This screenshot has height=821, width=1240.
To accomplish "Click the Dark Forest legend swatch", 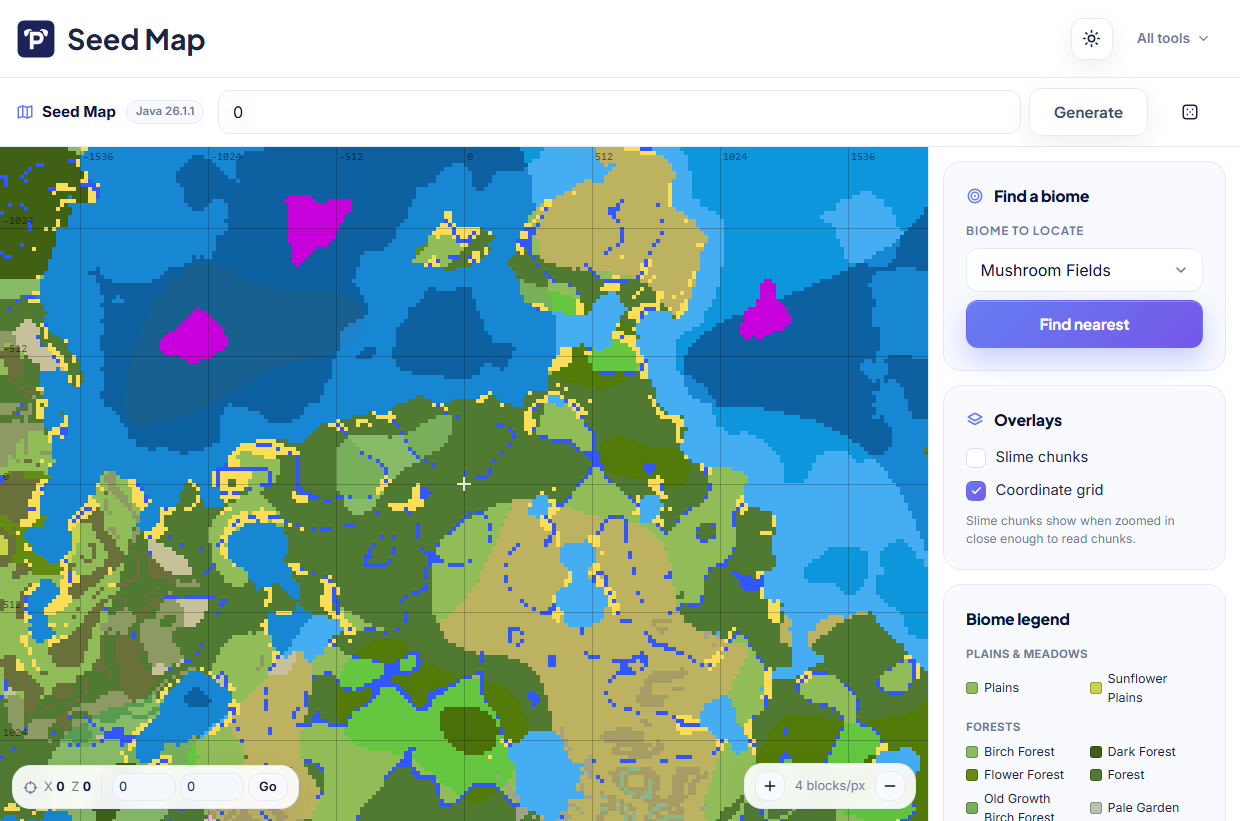I will pyautogui.click(x=1096, y=752).
